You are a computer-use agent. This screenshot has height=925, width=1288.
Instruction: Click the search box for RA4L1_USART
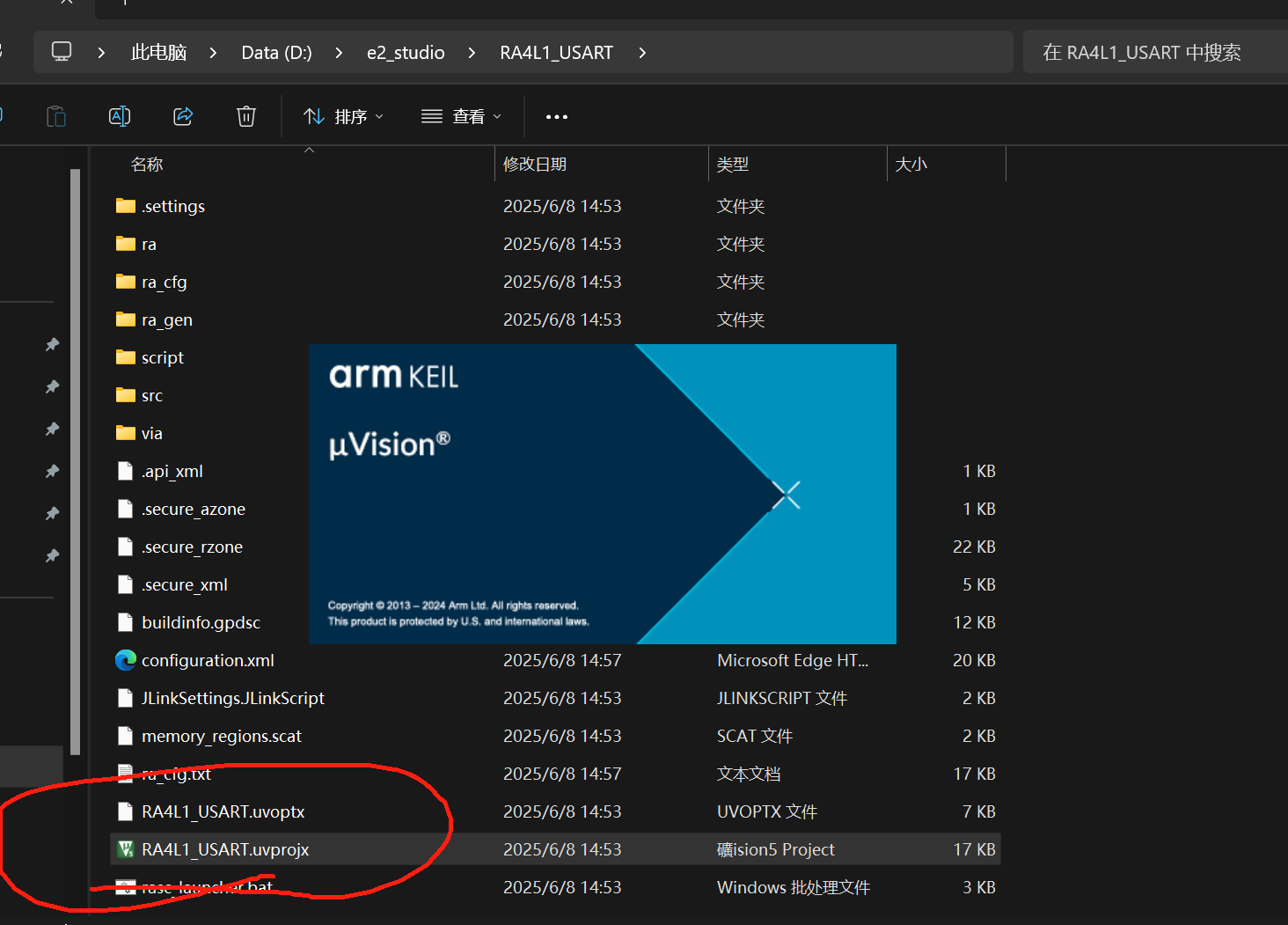point(1154,53)
